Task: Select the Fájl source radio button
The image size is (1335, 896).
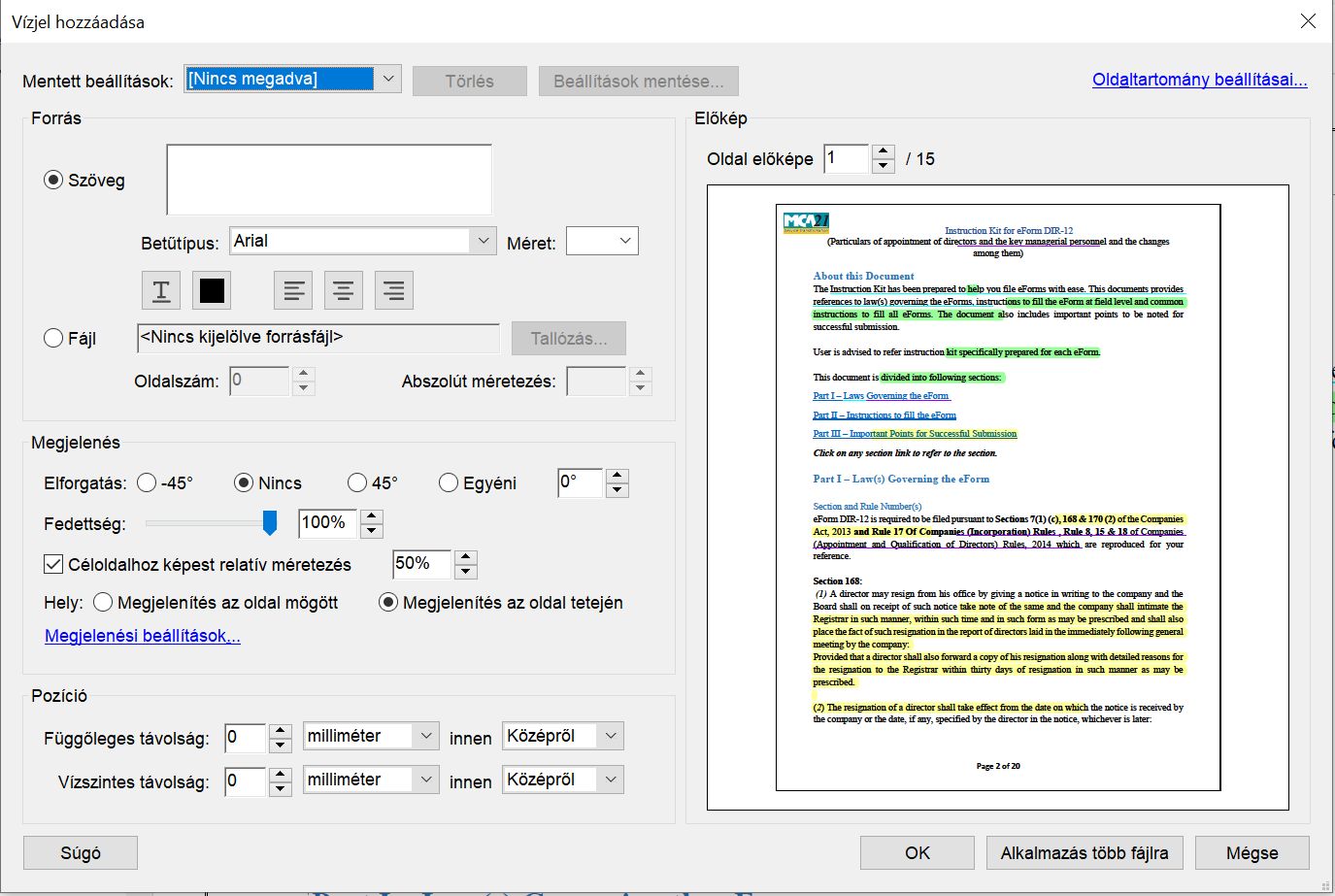Action: pyautogui.click(x=53, y=339)
